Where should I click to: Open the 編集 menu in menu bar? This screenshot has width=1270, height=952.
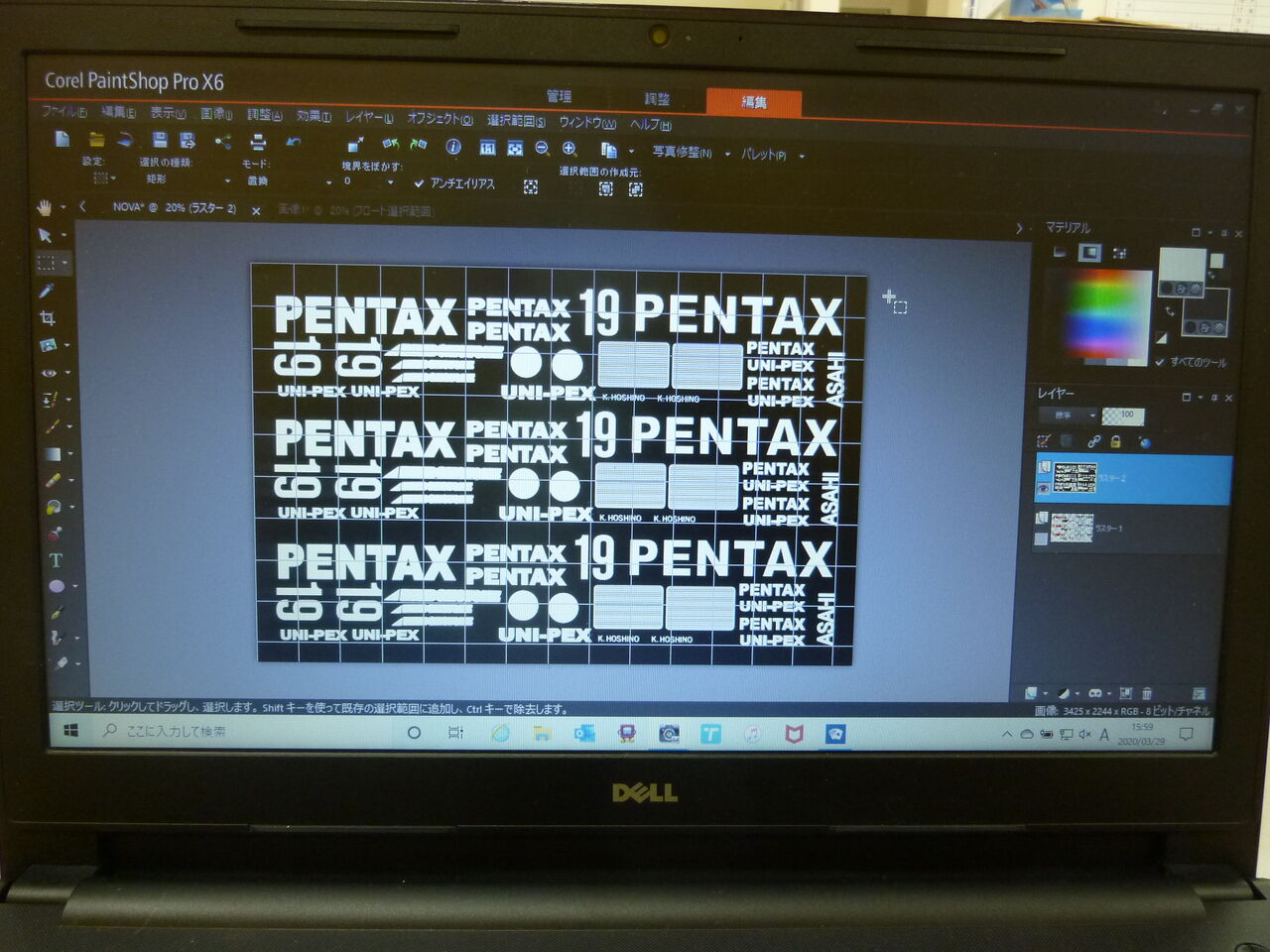(118, 113)
